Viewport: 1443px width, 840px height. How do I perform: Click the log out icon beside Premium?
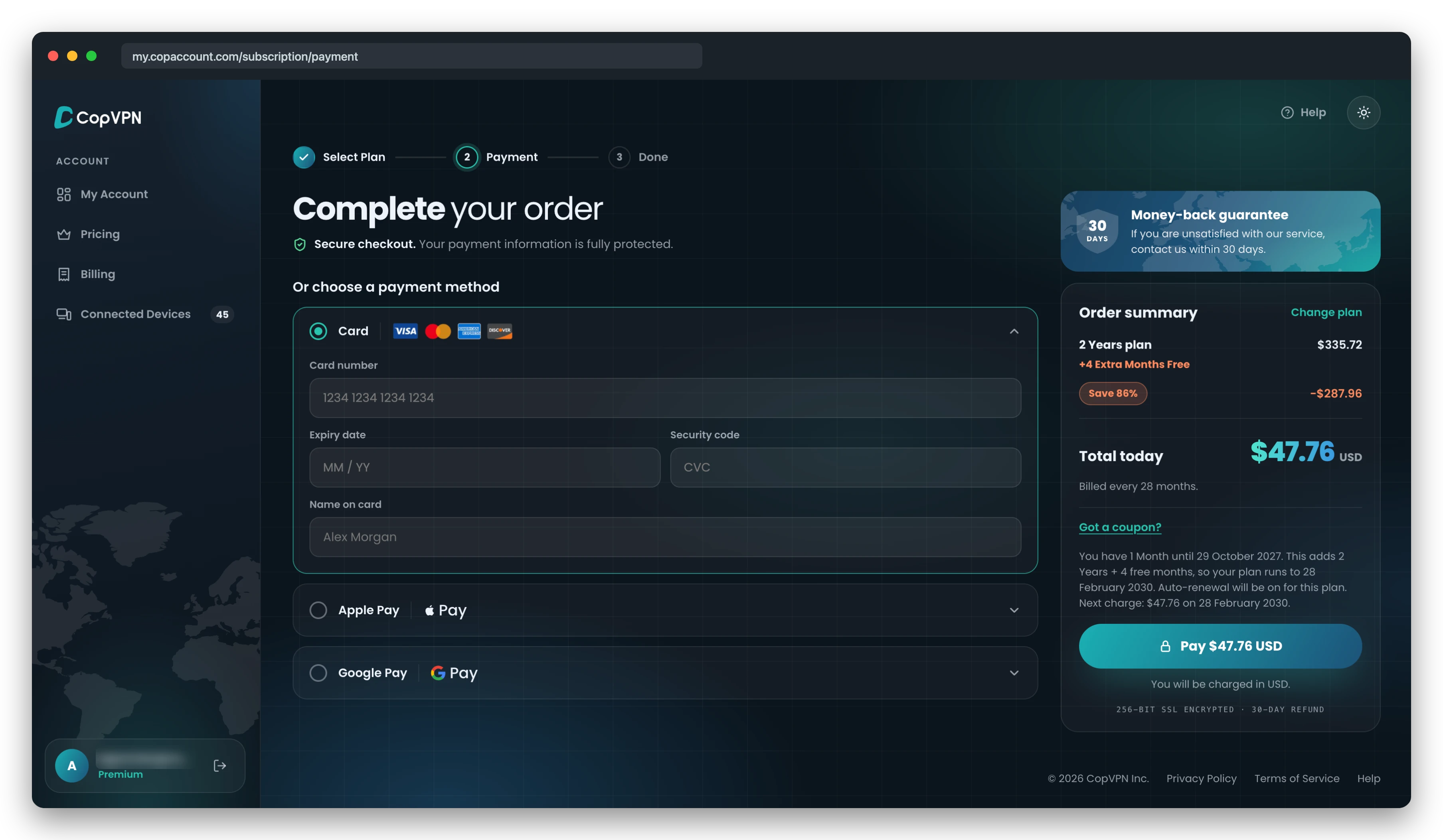click(220, 766)
